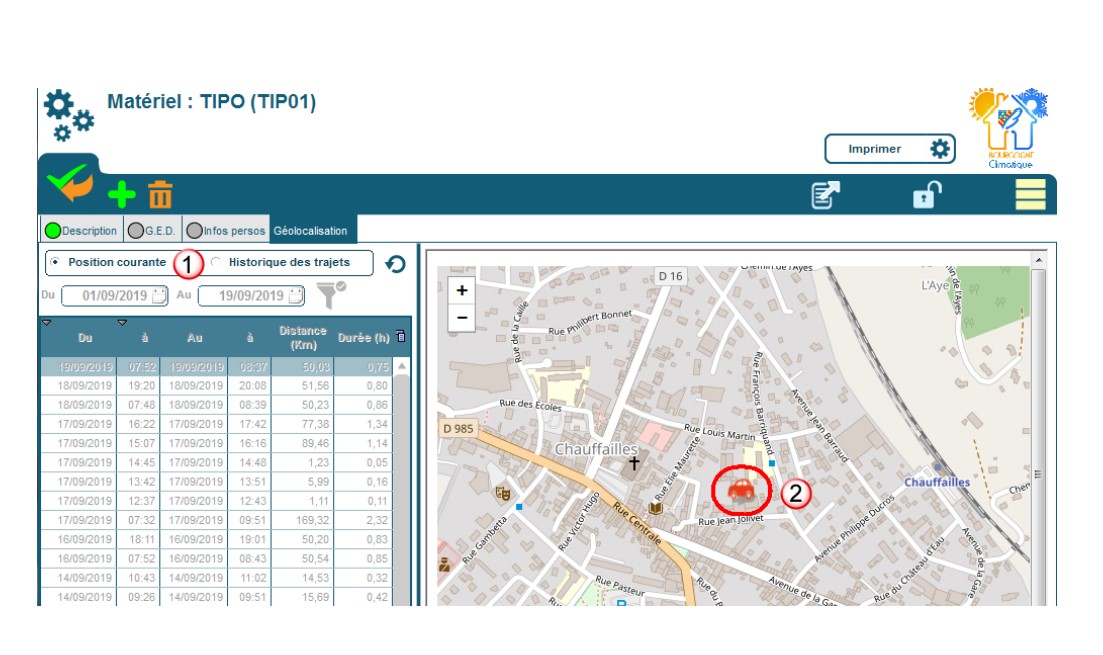
Task: Select trip row with distance 50,20
Action: point(217,539)
